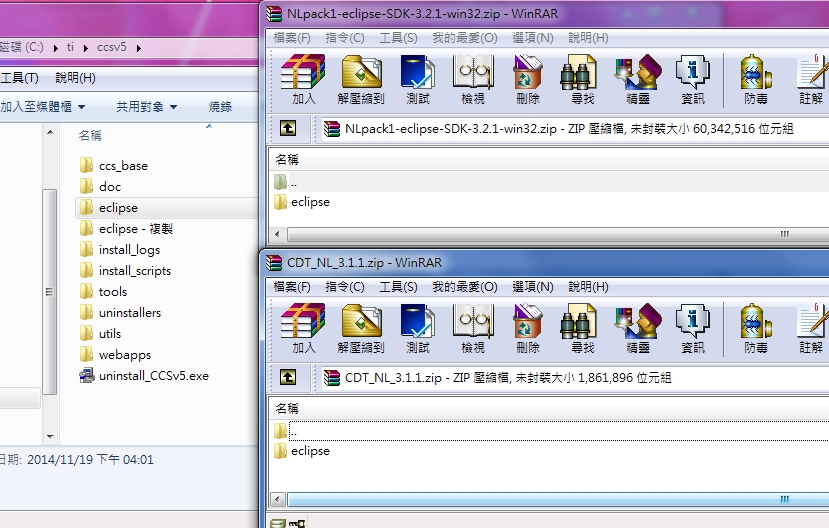
Task: Click Wizard (精靈) icon in NLpack1 WinRAR window
Action: click(638, 79)
